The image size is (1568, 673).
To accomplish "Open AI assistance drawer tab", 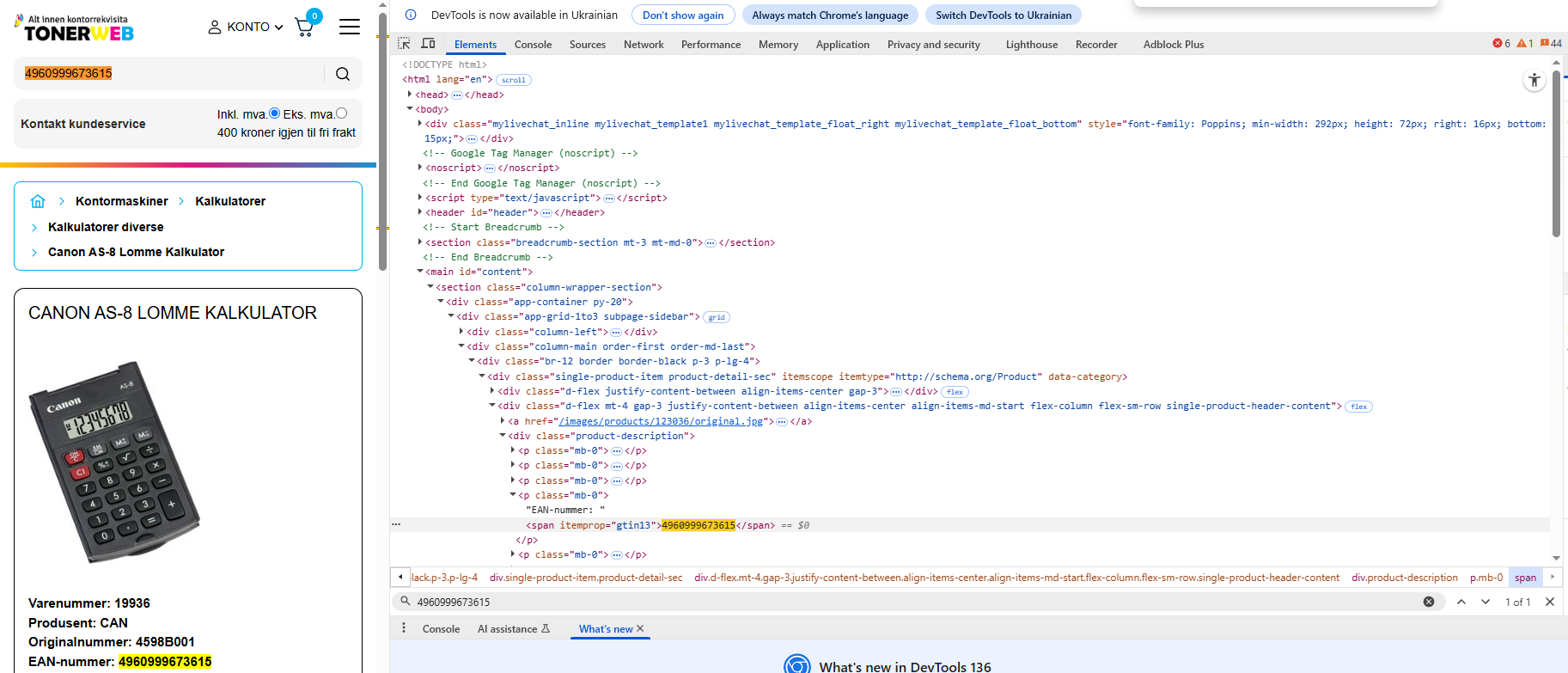I will 513,629.
